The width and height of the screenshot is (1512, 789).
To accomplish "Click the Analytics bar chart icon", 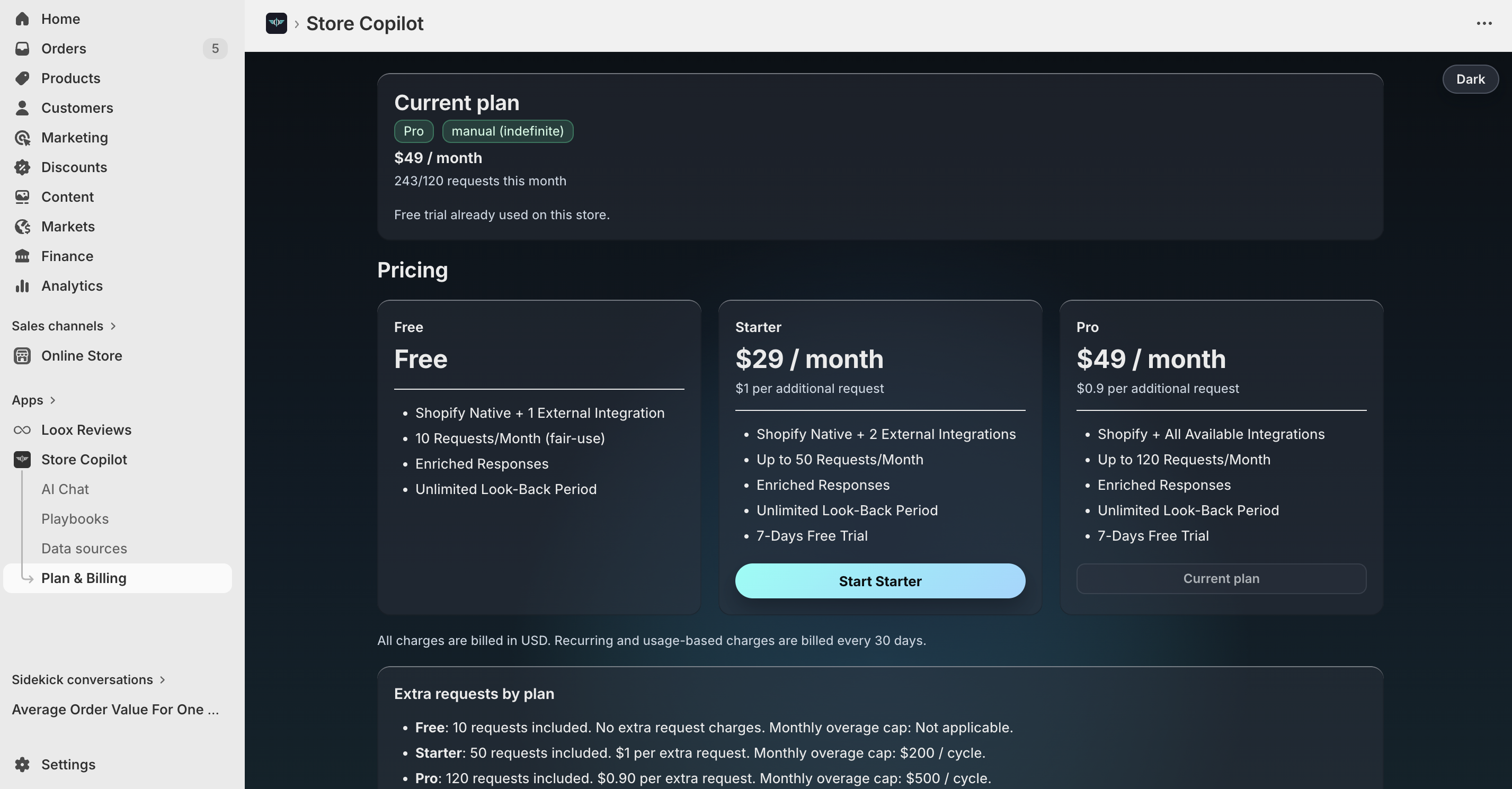I will point(22,286).
